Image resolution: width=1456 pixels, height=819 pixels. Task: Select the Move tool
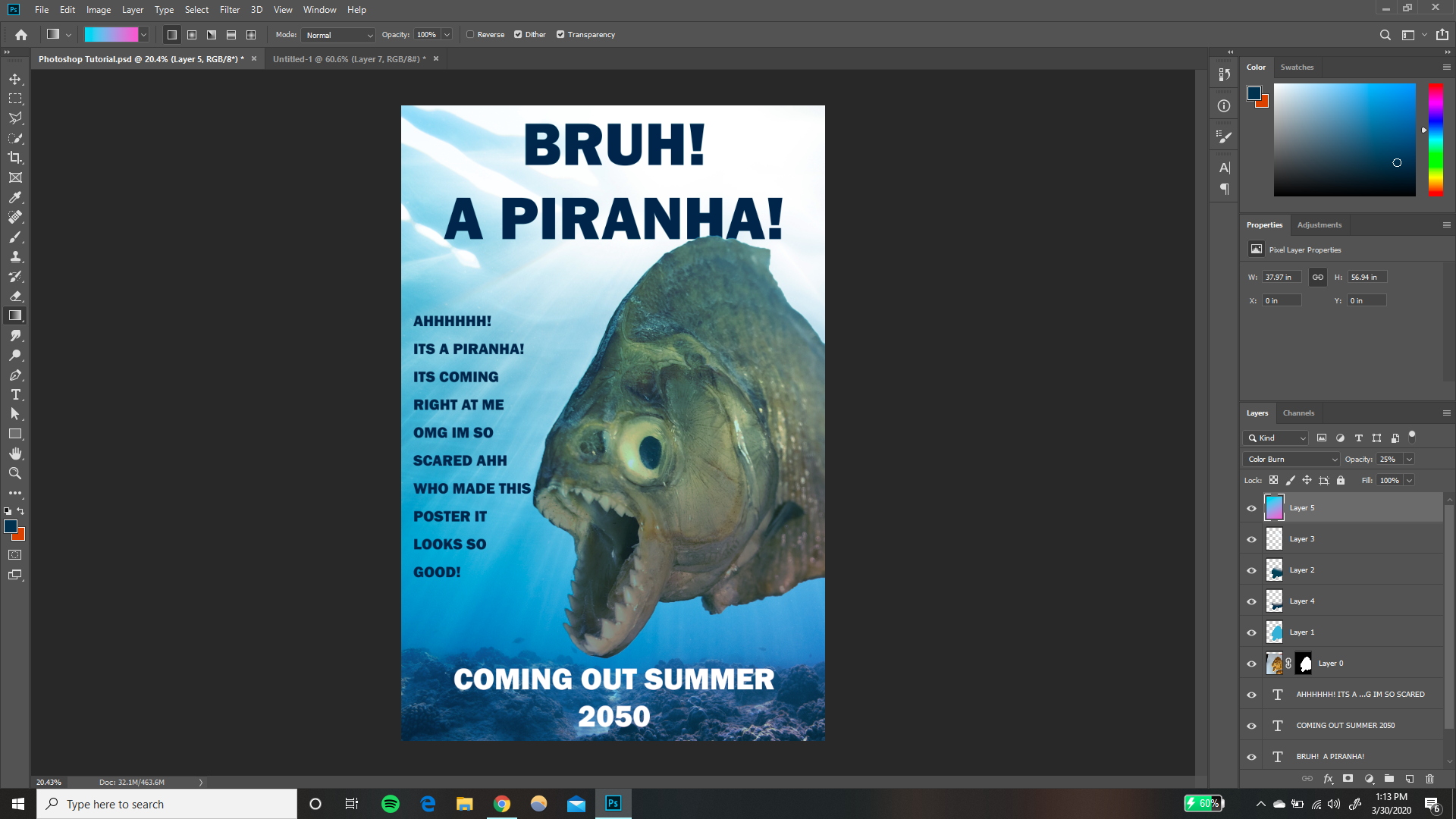pyautogui.click(x=15, y=78)
